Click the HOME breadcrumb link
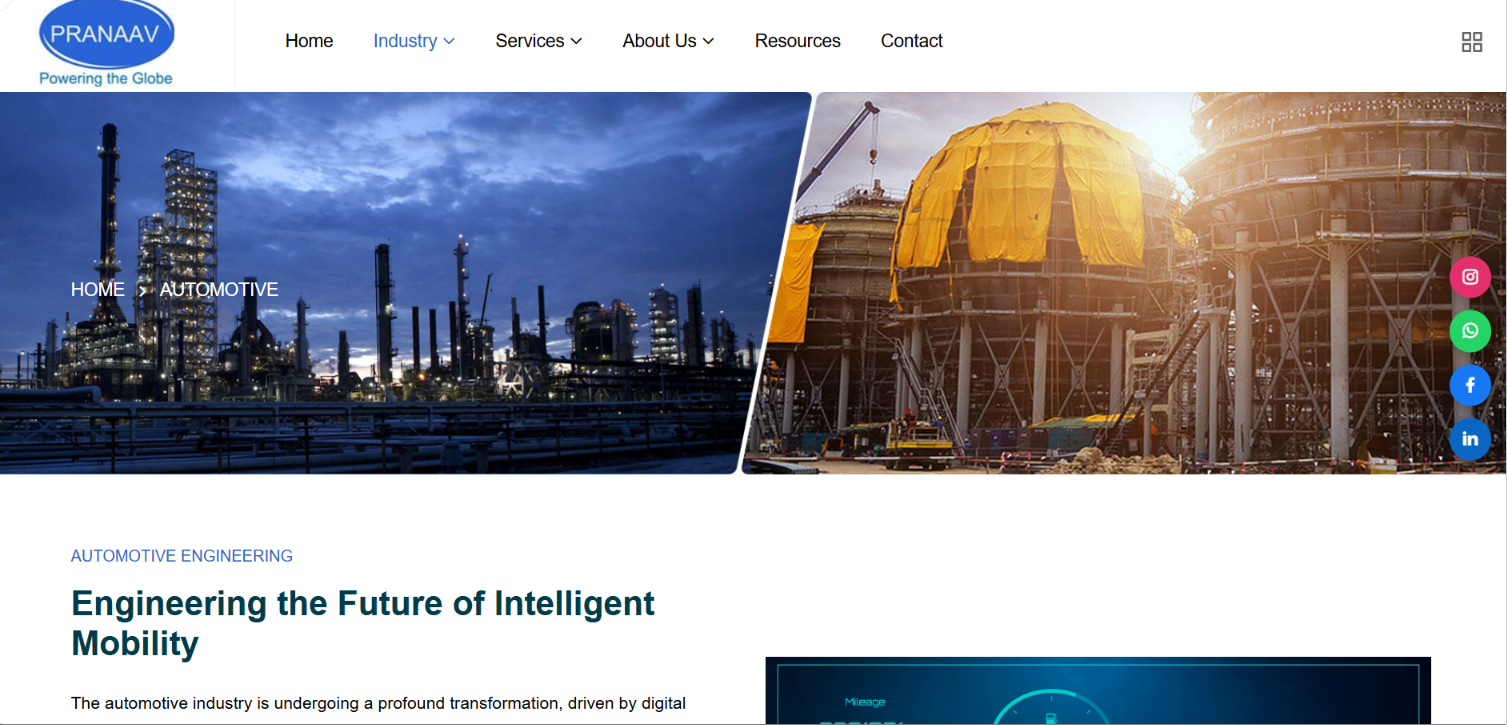 [98, 289]
